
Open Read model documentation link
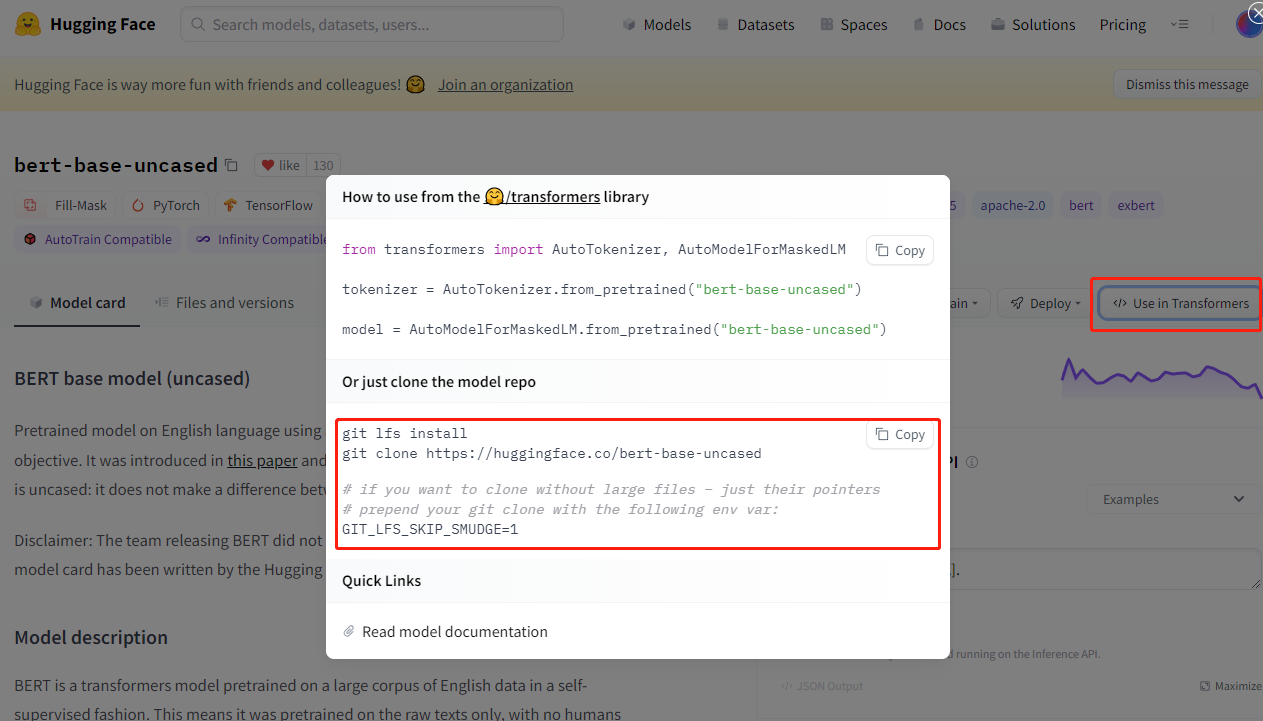tap(455, 632)
